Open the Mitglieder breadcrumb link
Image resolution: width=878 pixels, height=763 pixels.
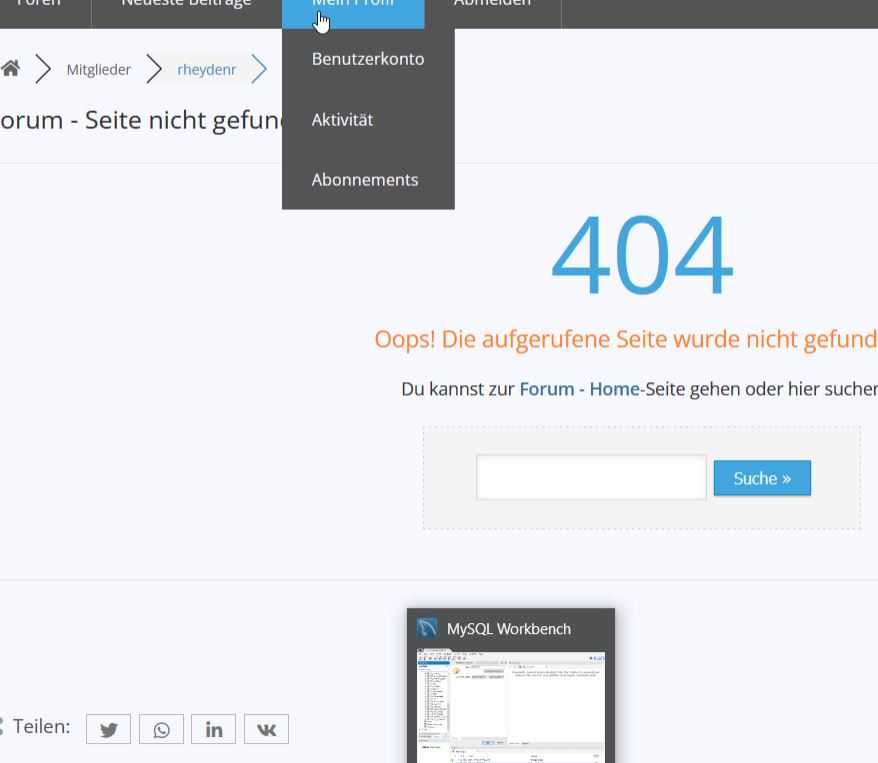99,69
